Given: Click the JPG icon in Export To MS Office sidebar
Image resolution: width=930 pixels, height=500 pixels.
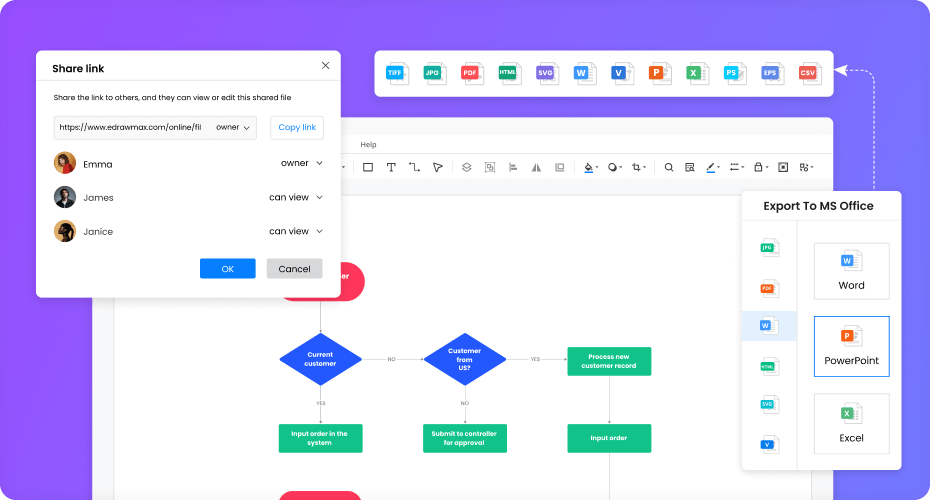Looking at the screenshot, I should pyautogui.click(x=769, y=247).
